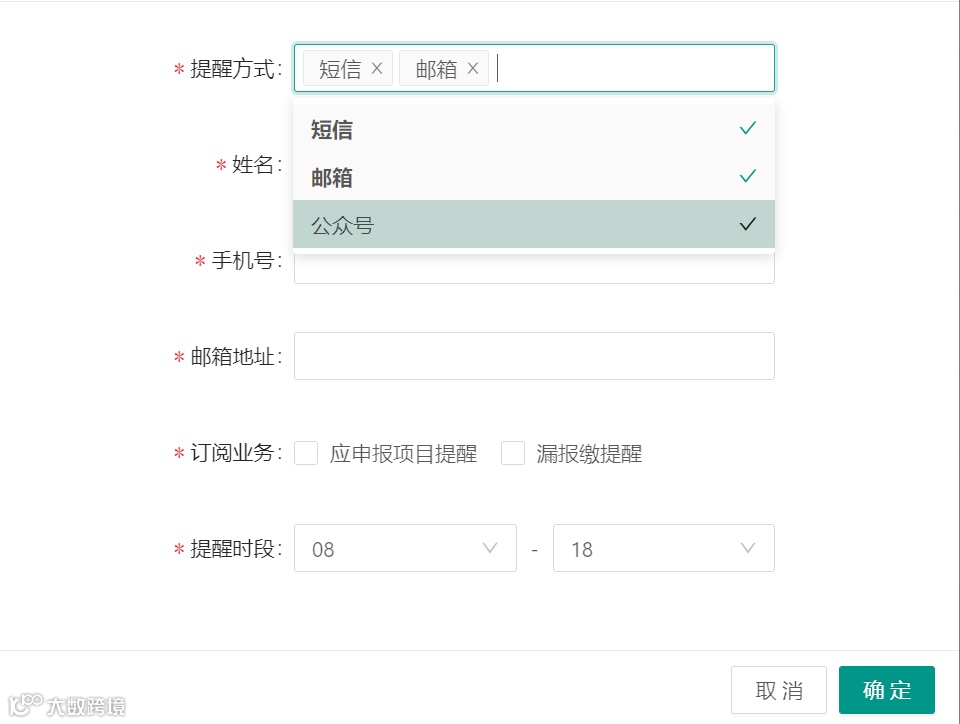The height and width of the screenshot is (724, 960).
Task: Remove the 邮箱 tag from selection
Action: click(473, 68)
